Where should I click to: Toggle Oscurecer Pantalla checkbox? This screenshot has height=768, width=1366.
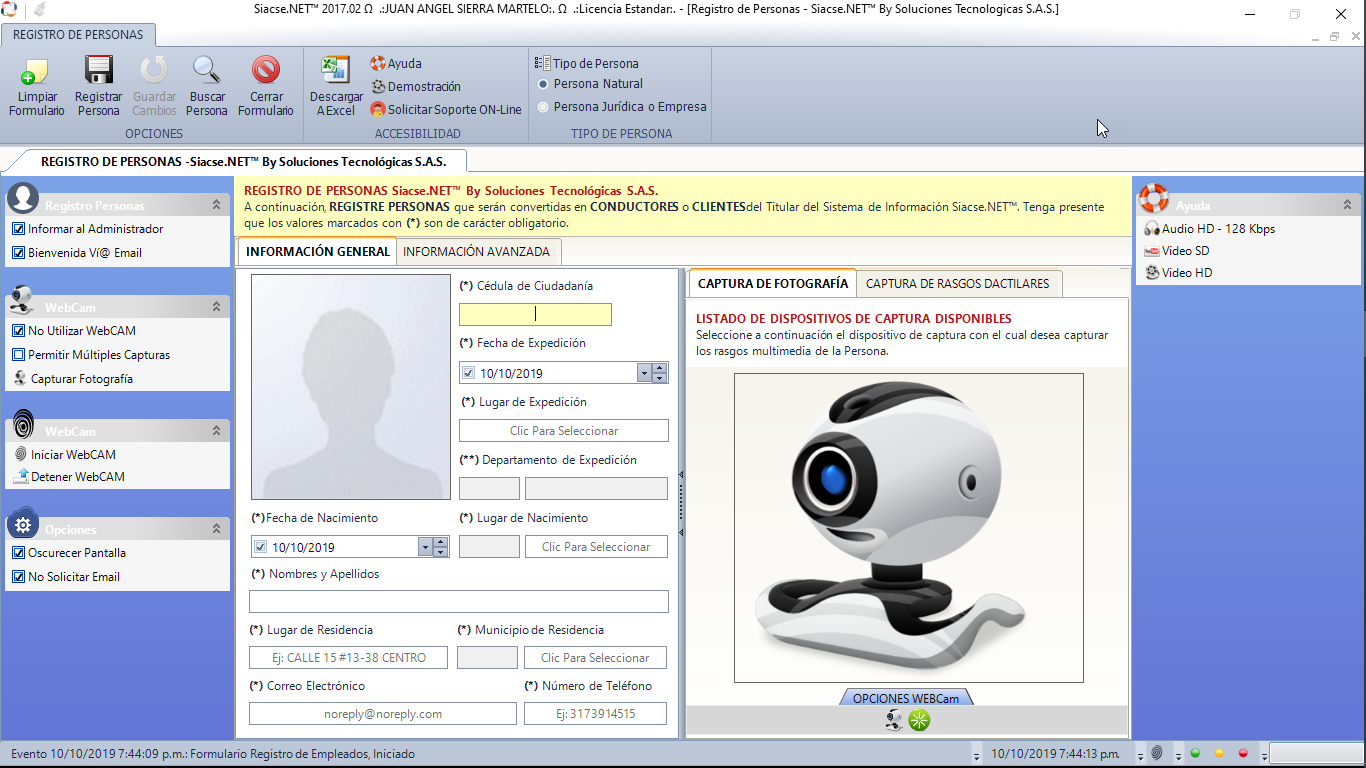(x=18, y=553)
